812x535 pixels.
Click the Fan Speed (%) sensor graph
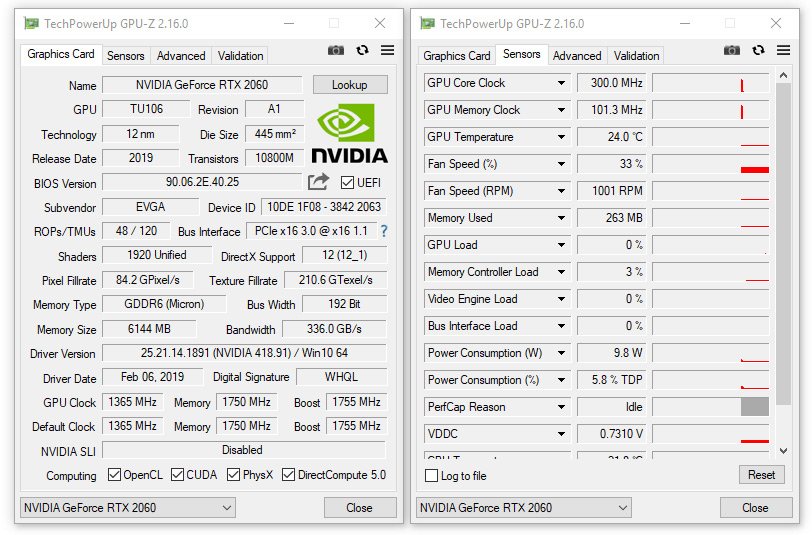(x=711, y=165)
